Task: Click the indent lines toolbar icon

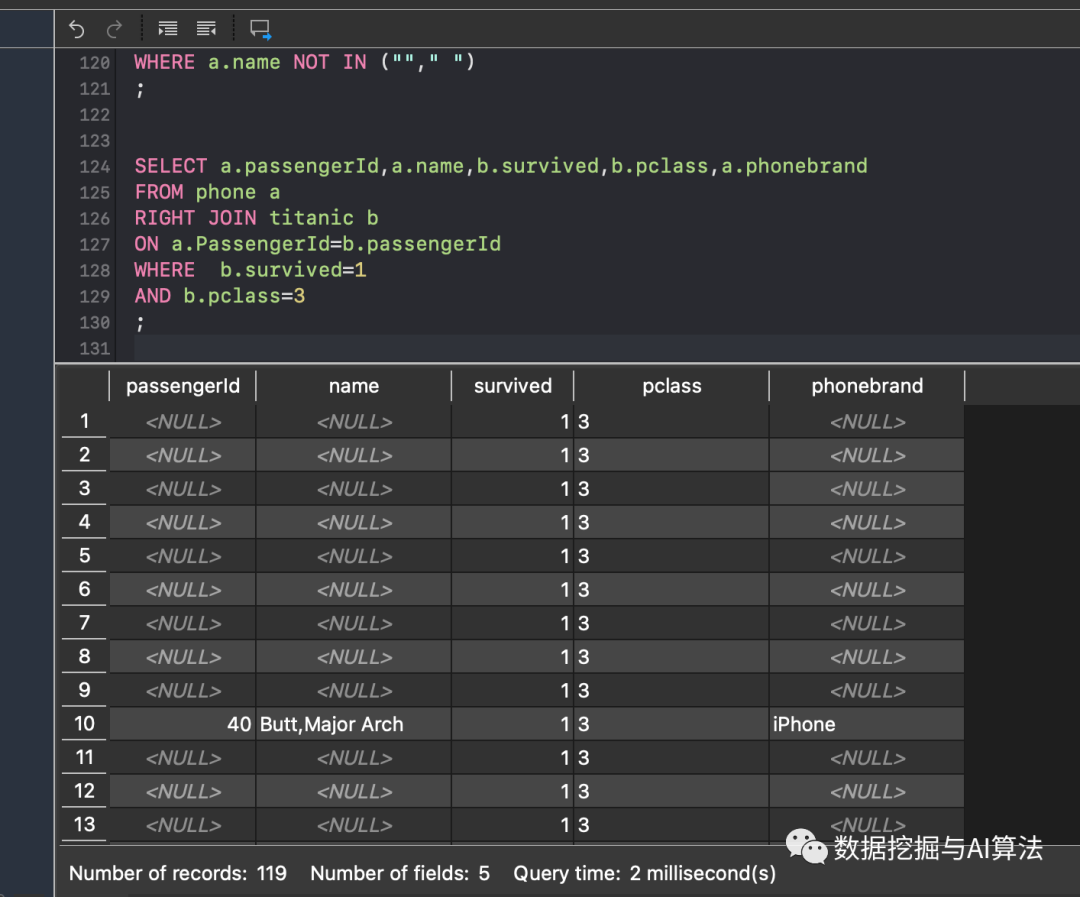Action: tap(167, 29)
